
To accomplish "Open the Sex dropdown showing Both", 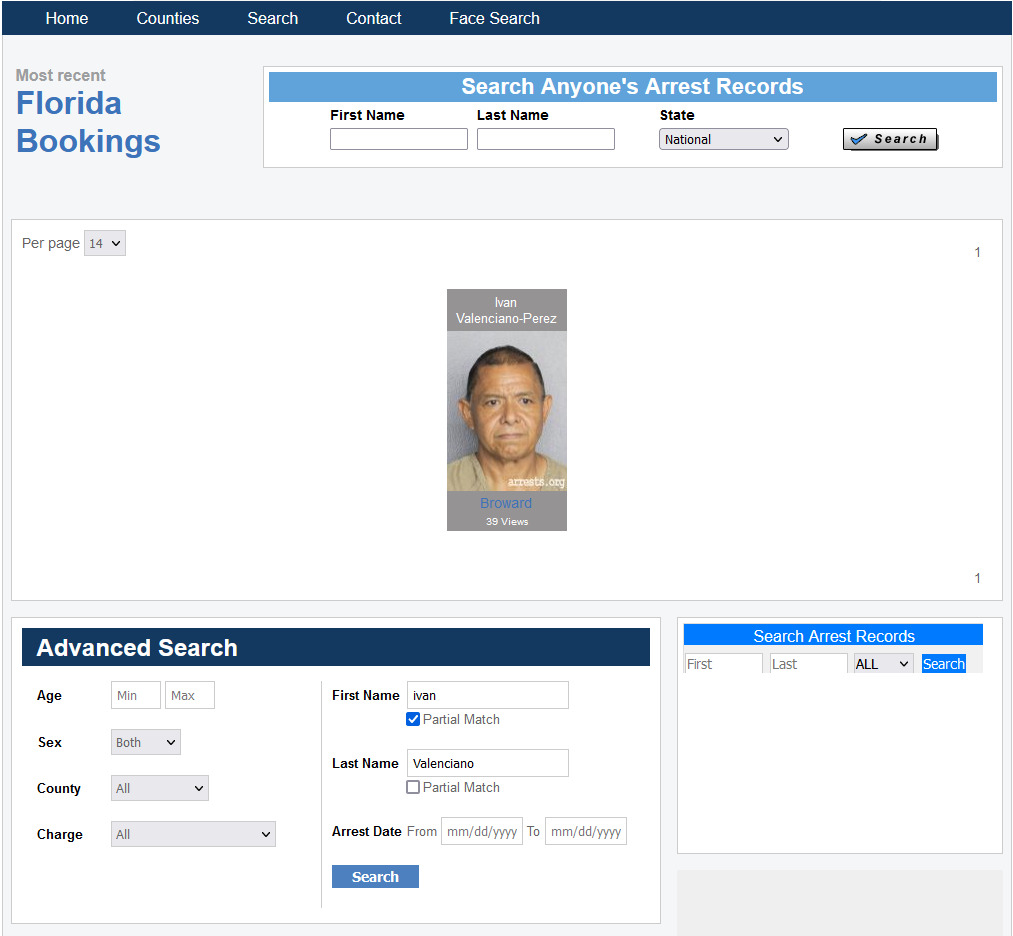I will [x=145, y=742].
